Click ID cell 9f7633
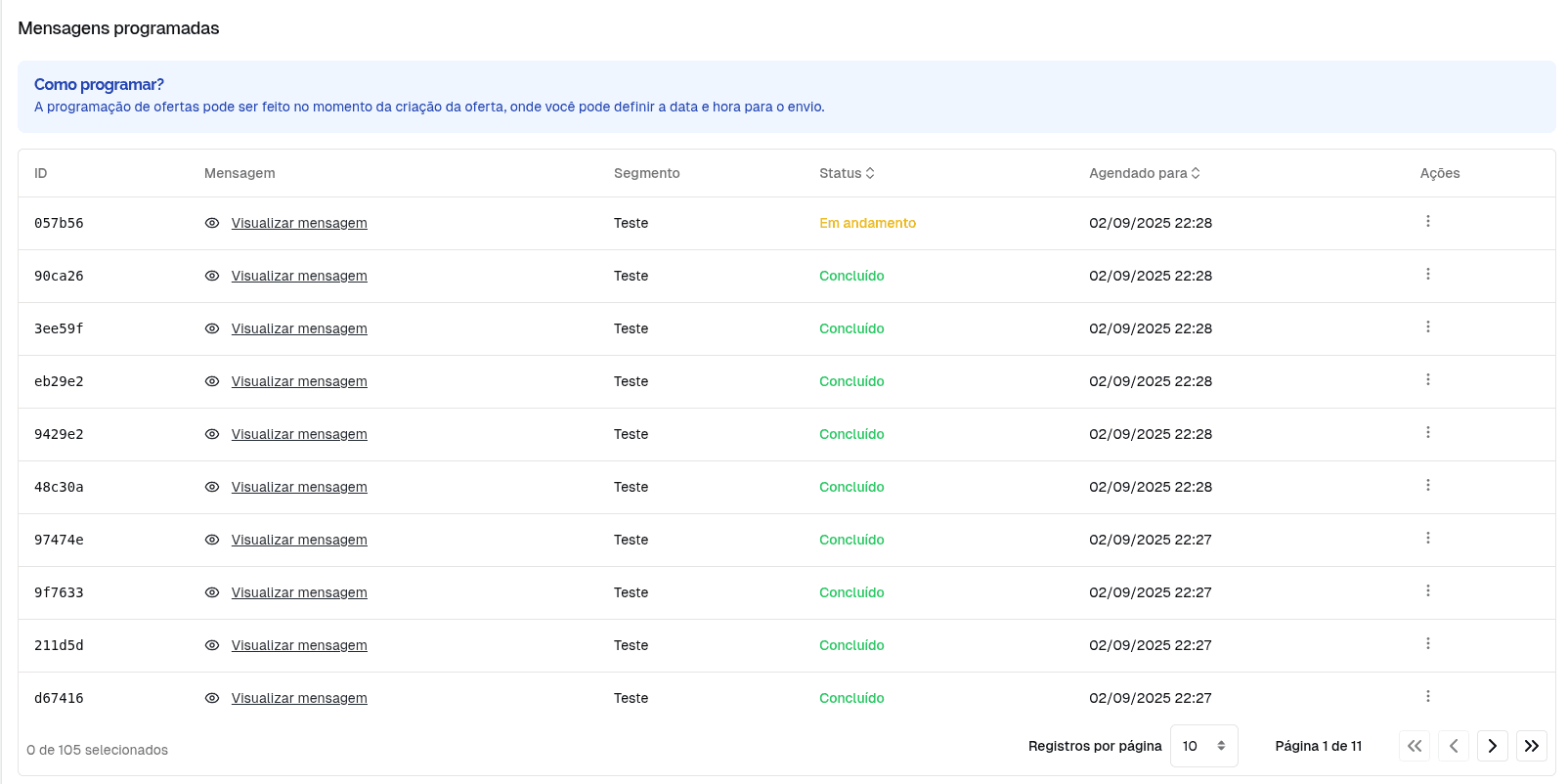The image size is (1568, 784). pyautogui.click(x=59, y=592)
